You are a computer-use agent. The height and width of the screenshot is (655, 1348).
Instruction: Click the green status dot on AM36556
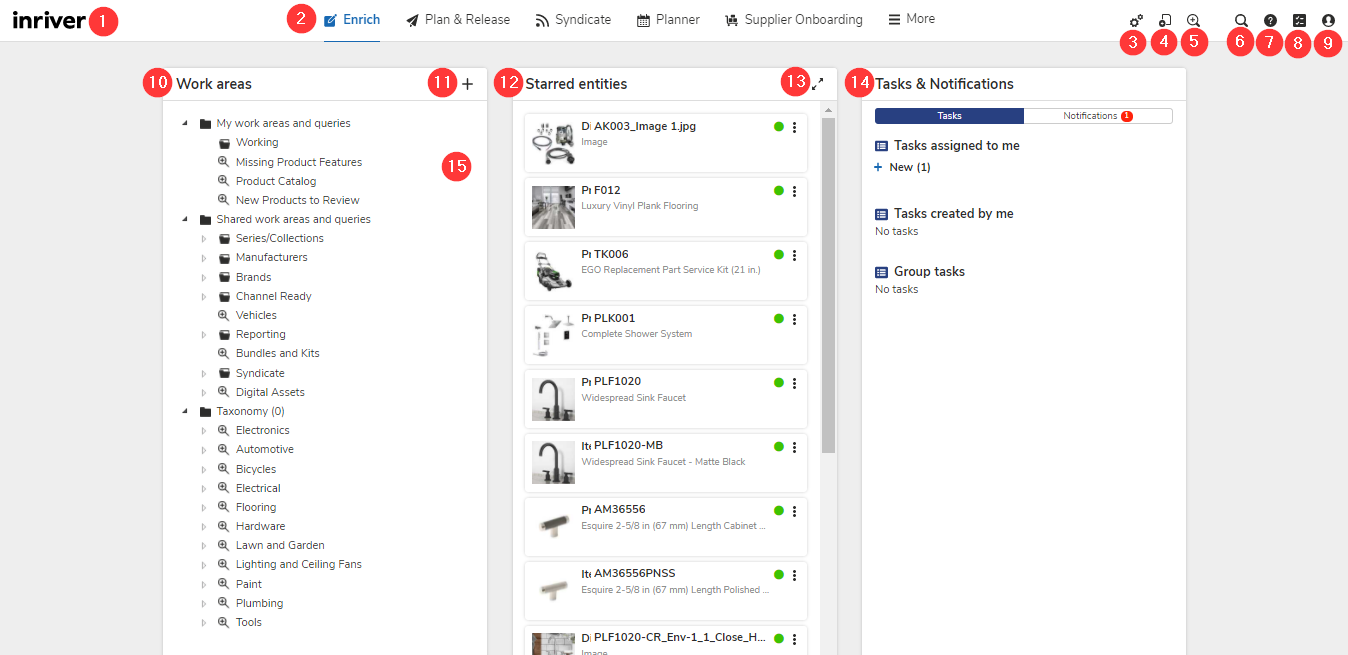coord(779,510)
